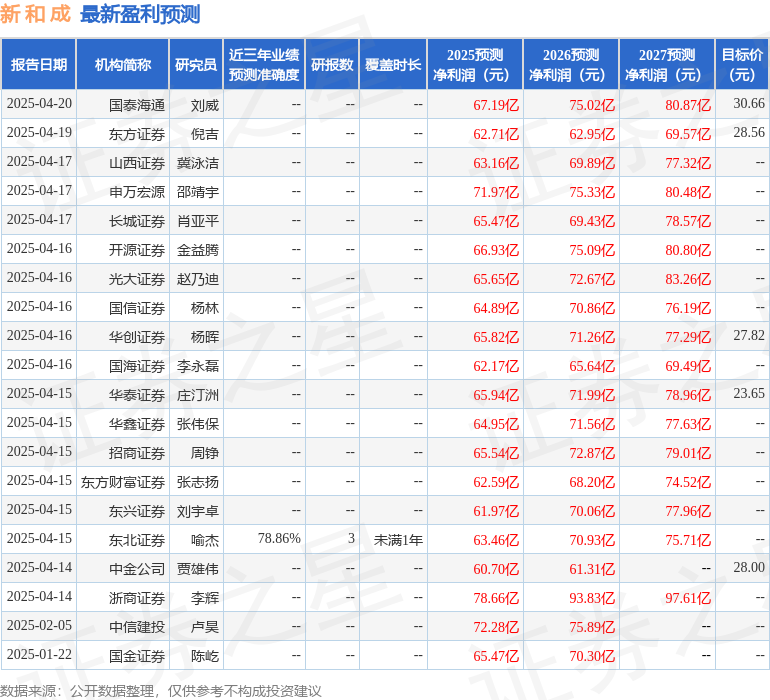The height and width of the screenshot is (700, 770).
Task: Select the 目标价 column header
Action: (x=742, y=65)
